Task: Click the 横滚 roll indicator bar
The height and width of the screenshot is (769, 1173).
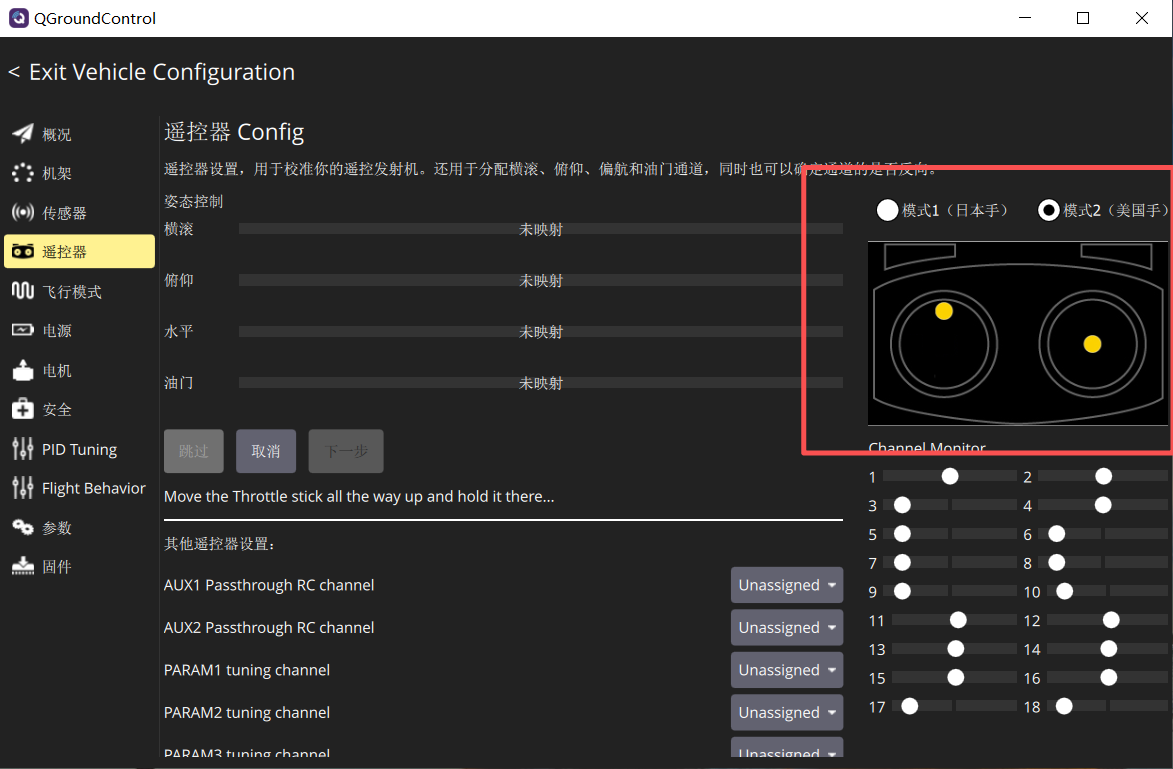Action: click(x=541, y=229)
